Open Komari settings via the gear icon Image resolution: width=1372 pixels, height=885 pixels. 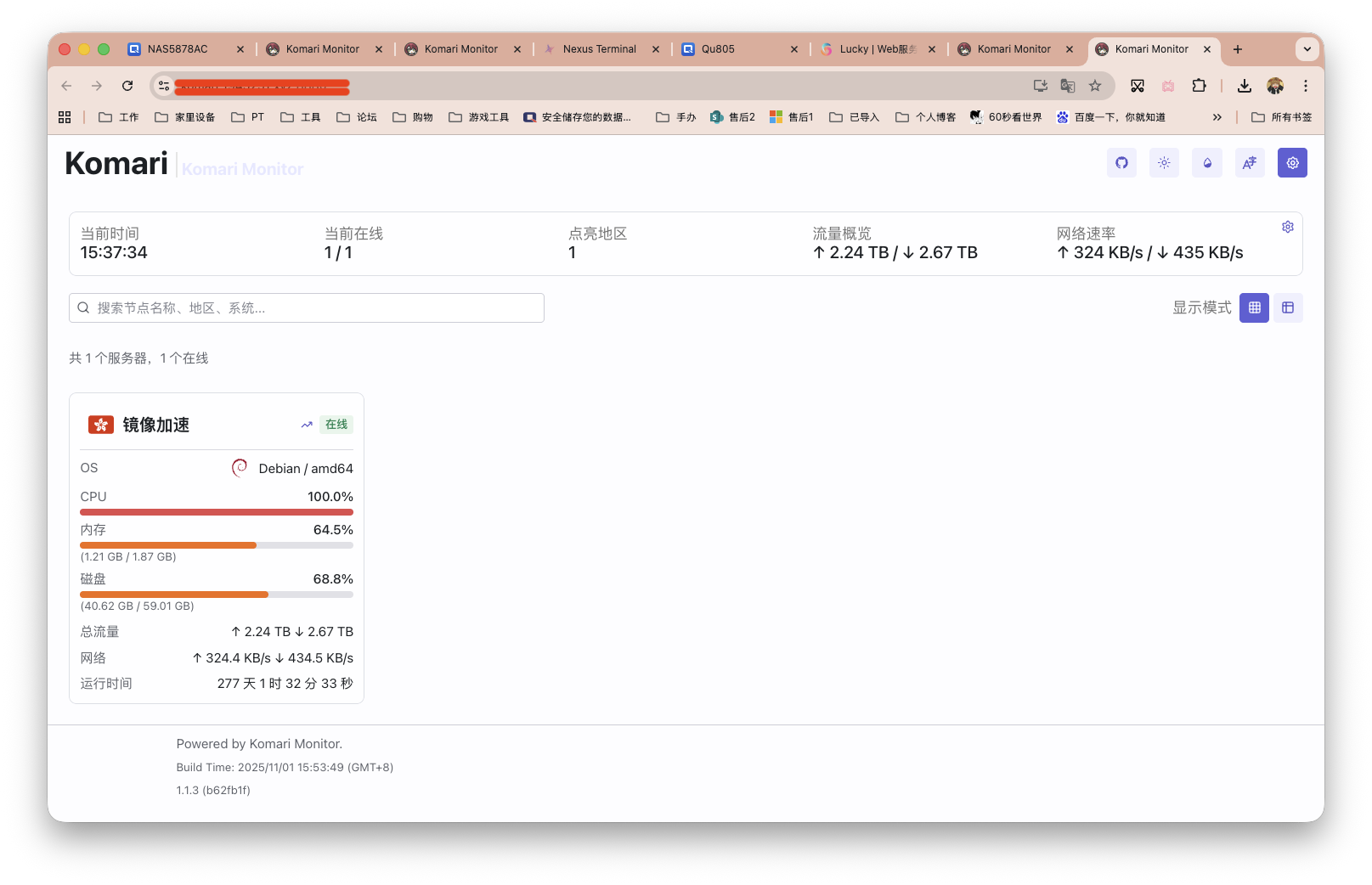(x=1292, y=162)
